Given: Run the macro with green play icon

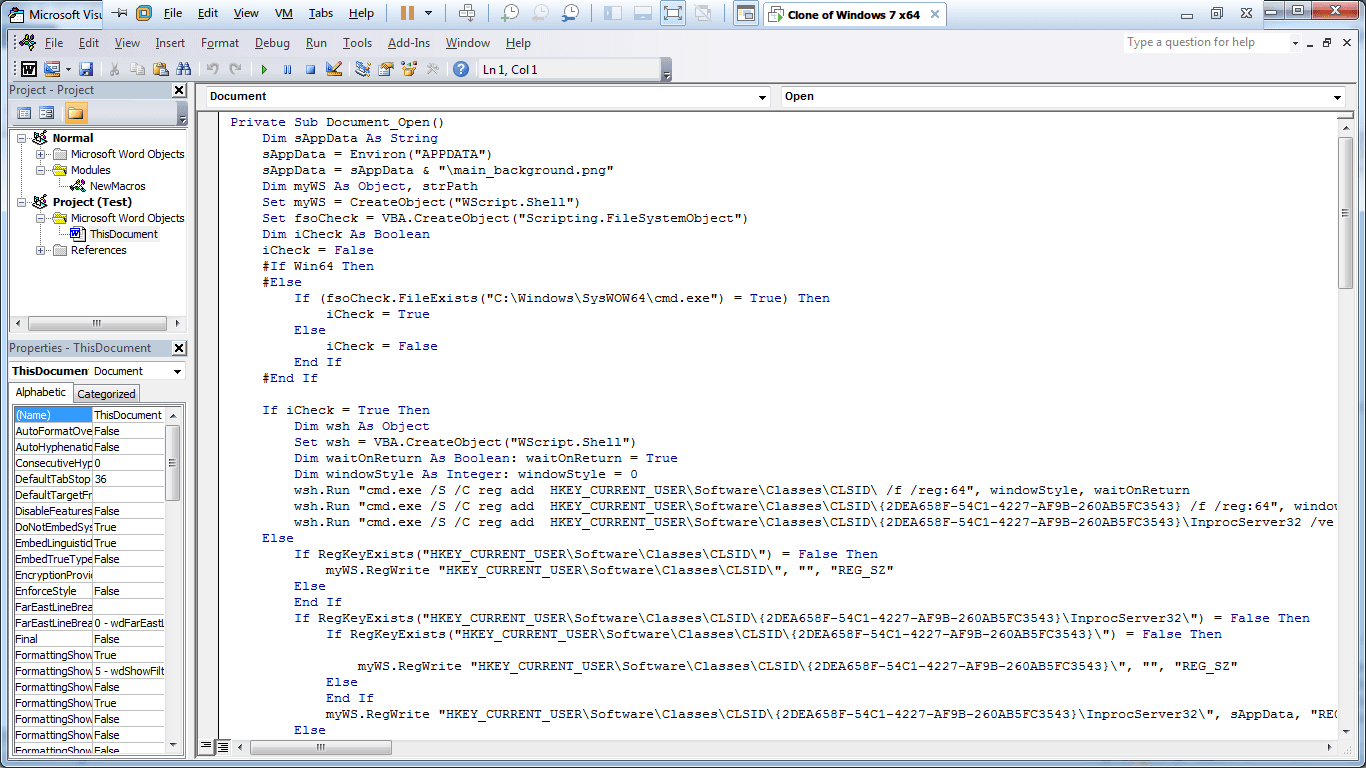Looking at the screenshot, I should click(x=264, y=69).
